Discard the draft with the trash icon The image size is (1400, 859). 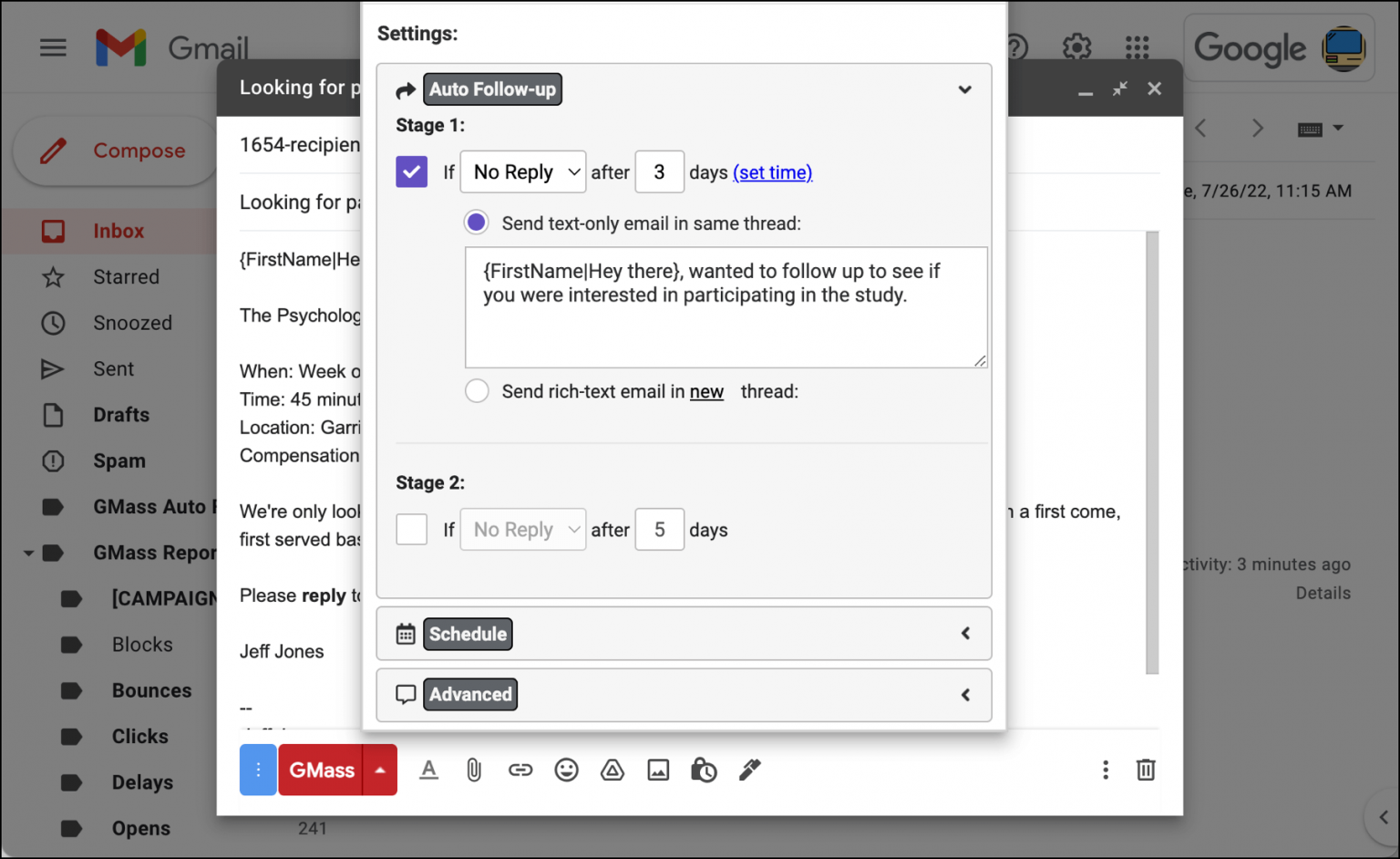(1146, 770)
